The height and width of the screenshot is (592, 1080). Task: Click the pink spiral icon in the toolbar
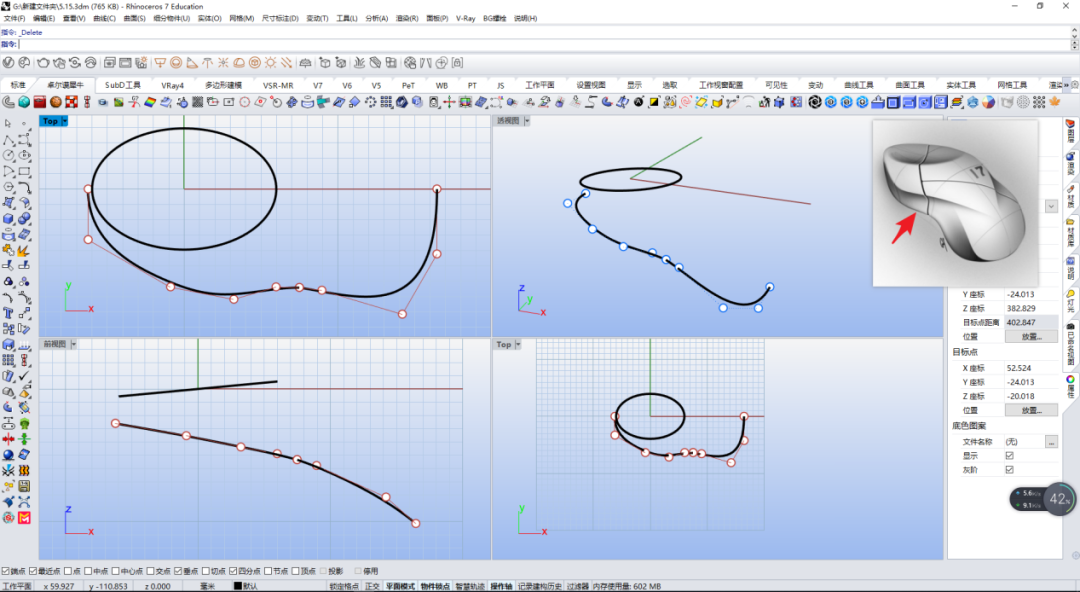pos(685,102)
